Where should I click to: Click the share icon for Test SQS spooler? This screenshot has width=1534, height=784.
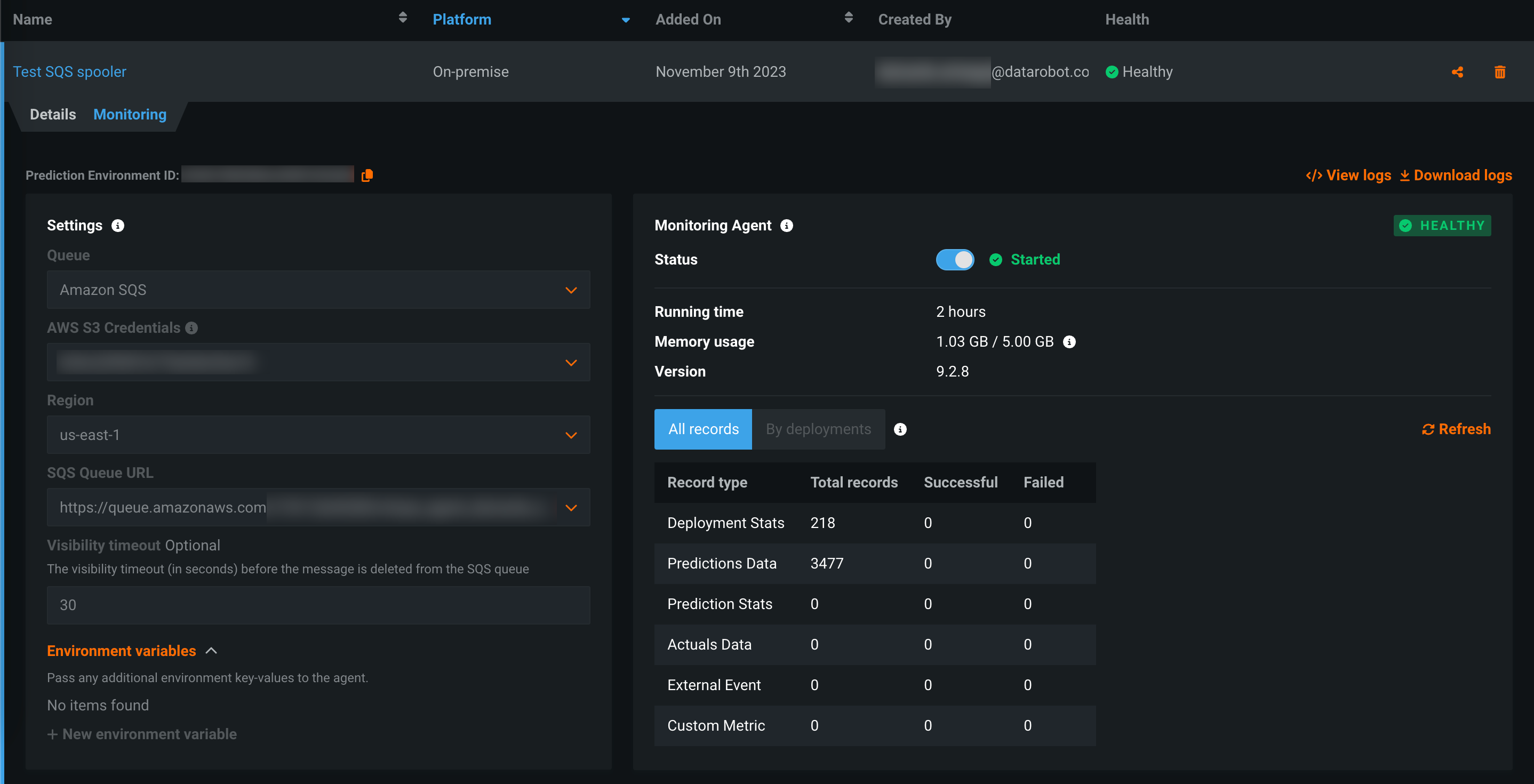click(1457, 72)
